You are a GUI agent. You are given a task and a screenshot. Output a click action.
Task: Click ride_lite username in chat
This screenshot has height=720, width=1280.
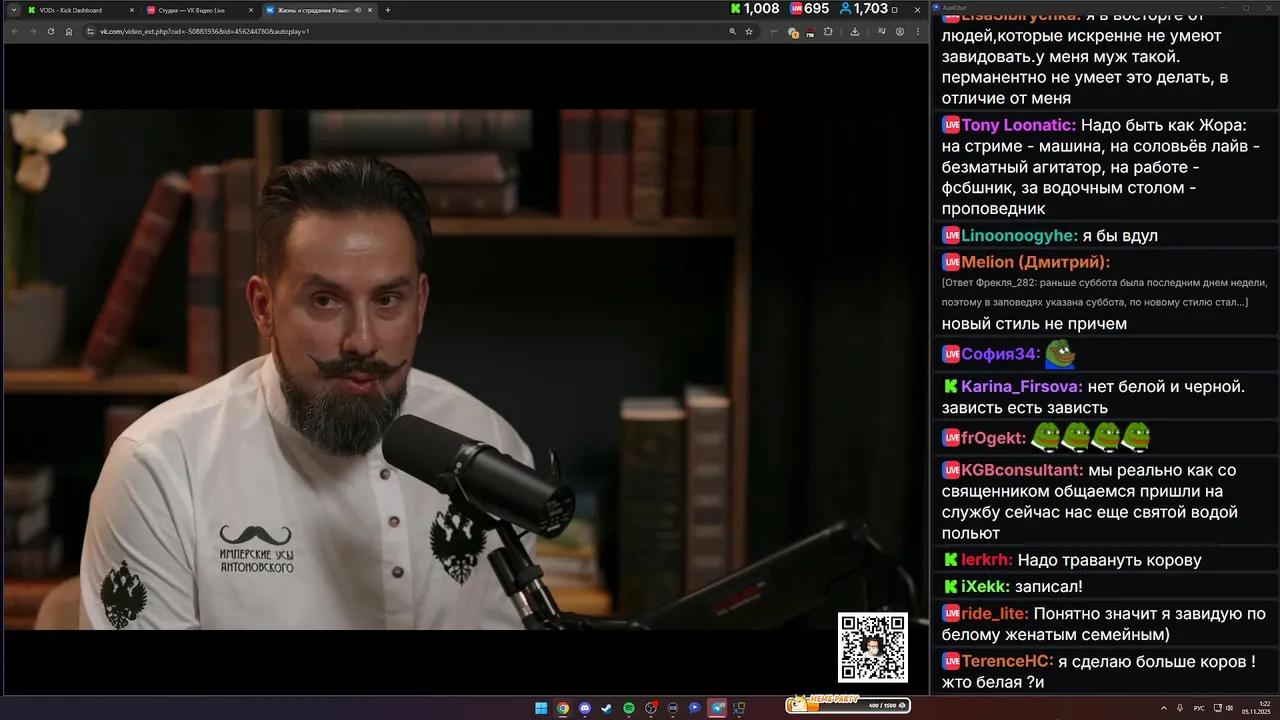point(995,614)
